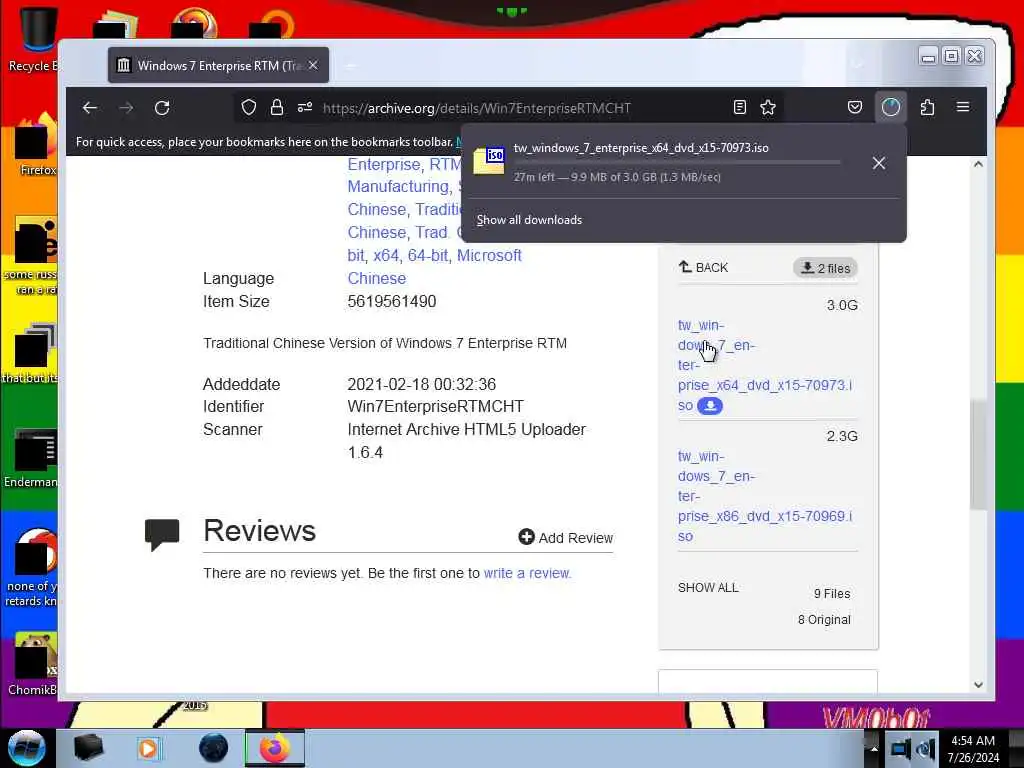Viewport: 1024px width, 768px height.
Task: Click the page scrollbar down arrow
Action: tap(978, 684)
